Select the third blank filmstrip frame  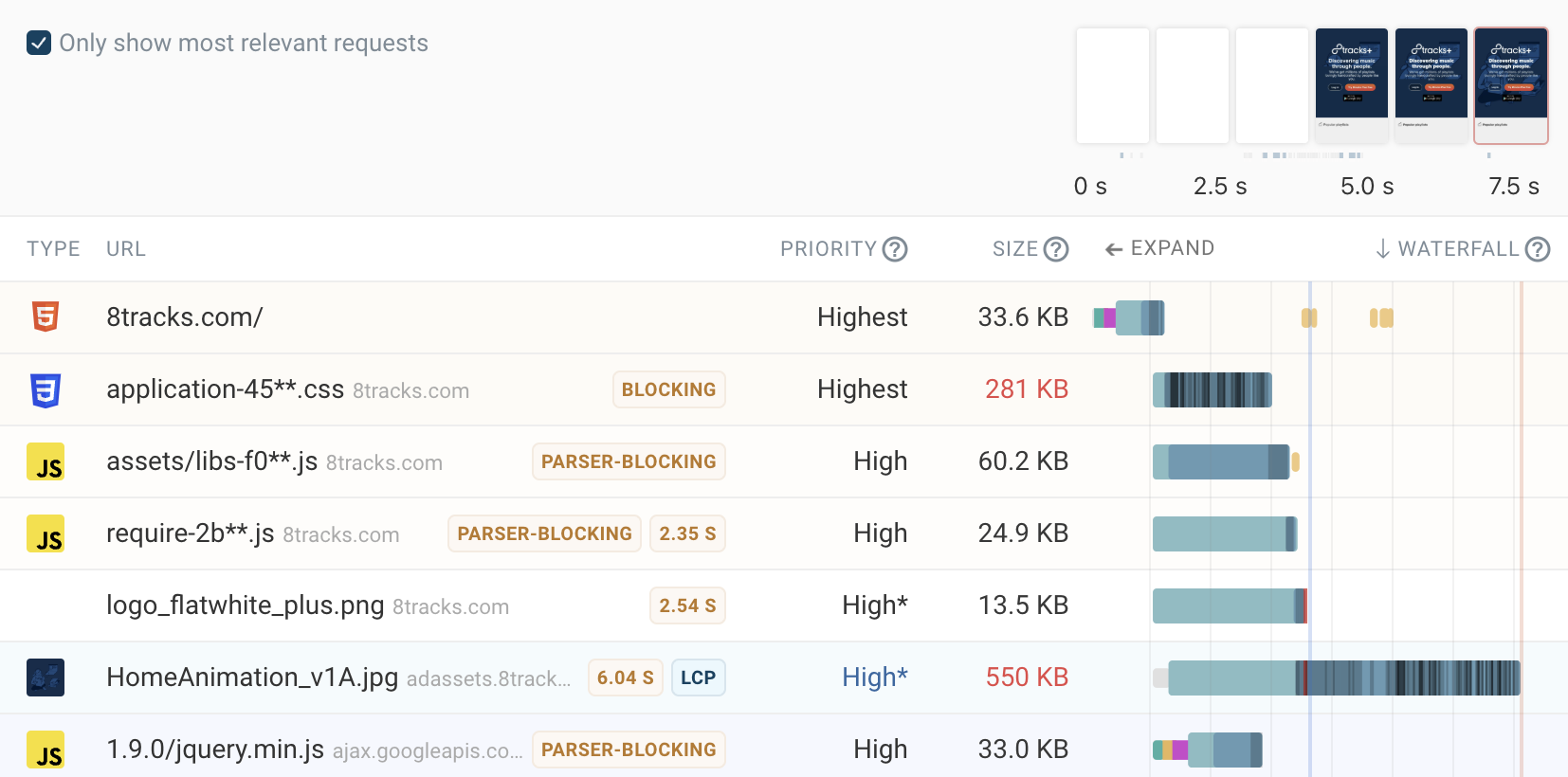tap(1272, 85)
